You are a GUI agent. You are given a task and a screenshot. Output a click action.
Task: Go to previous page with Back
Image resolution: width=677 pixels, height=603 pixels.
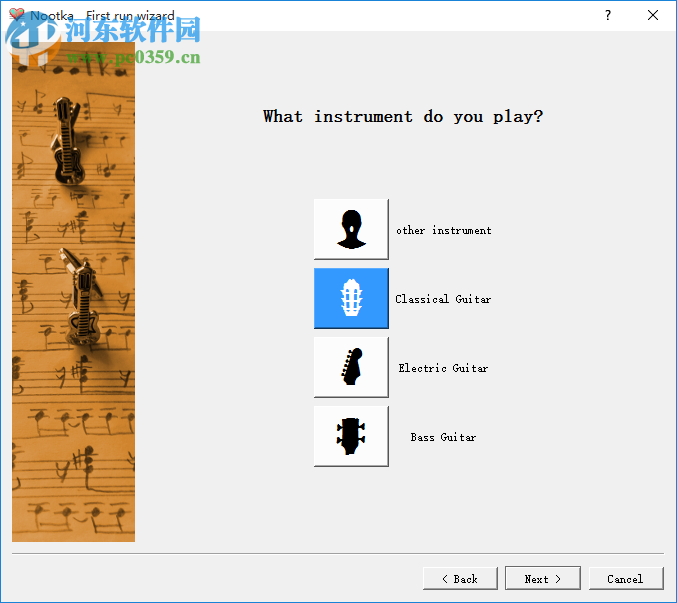460,579
